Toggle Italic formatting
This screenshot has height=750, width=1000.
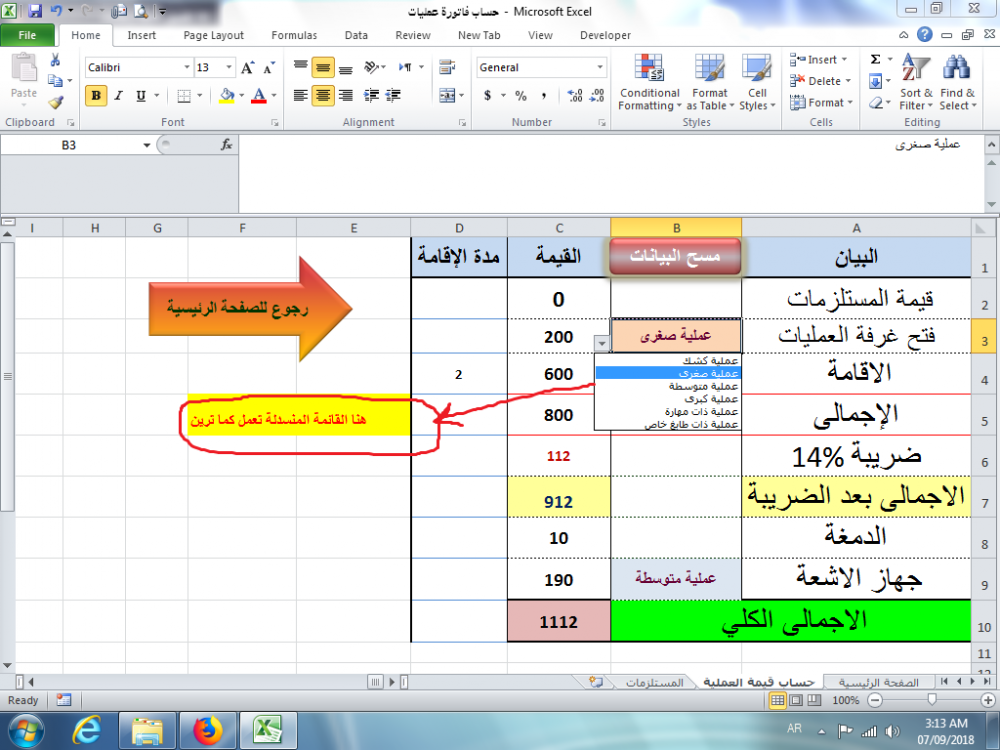click(119, 96)
